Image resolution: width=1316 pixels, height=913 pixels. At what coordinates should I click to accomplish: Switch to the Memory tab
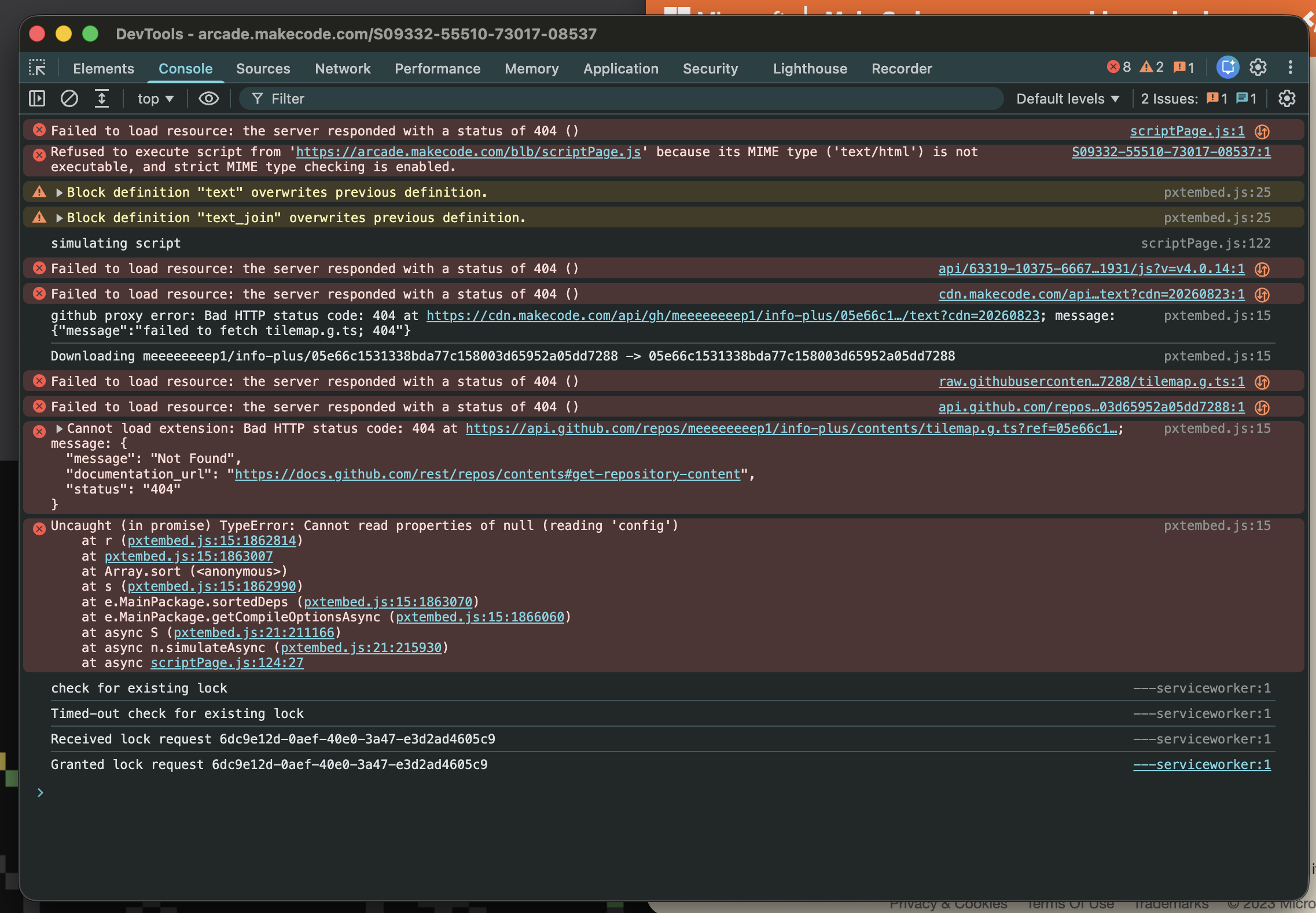[532, 68]
